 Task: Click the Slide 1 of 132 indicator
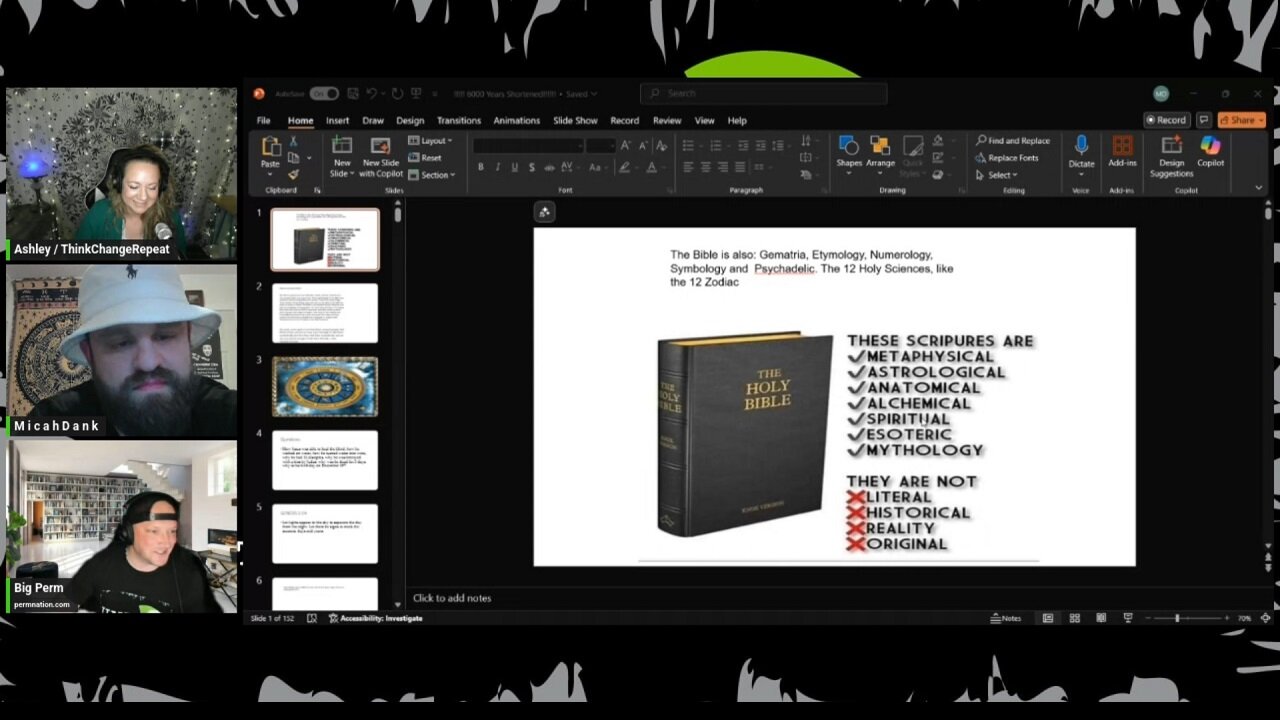272,619
